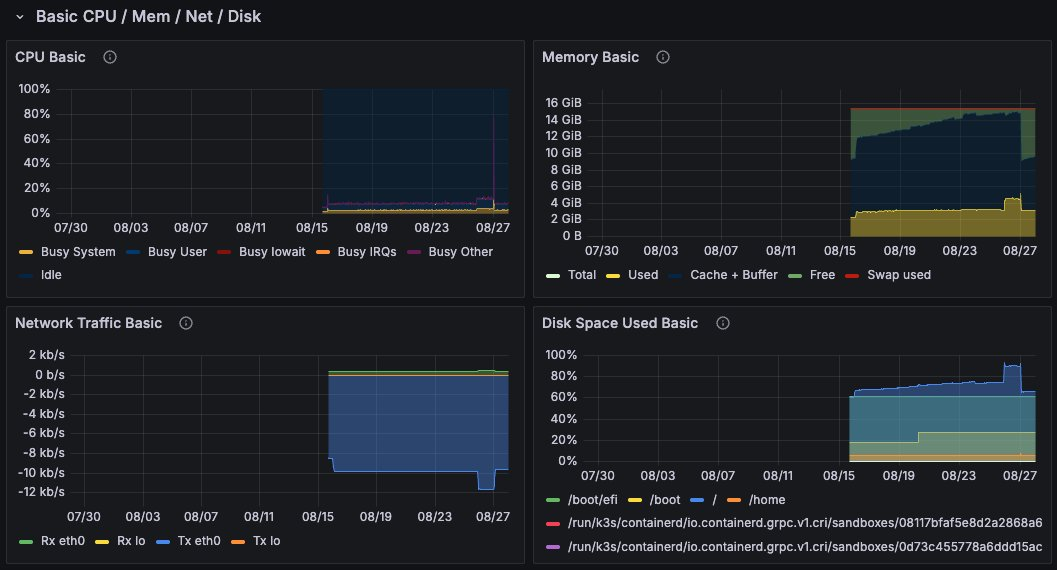Toggle the Busy Iowait series label
The height and width of the screenshot is (570, 1057).
point(273,252)
